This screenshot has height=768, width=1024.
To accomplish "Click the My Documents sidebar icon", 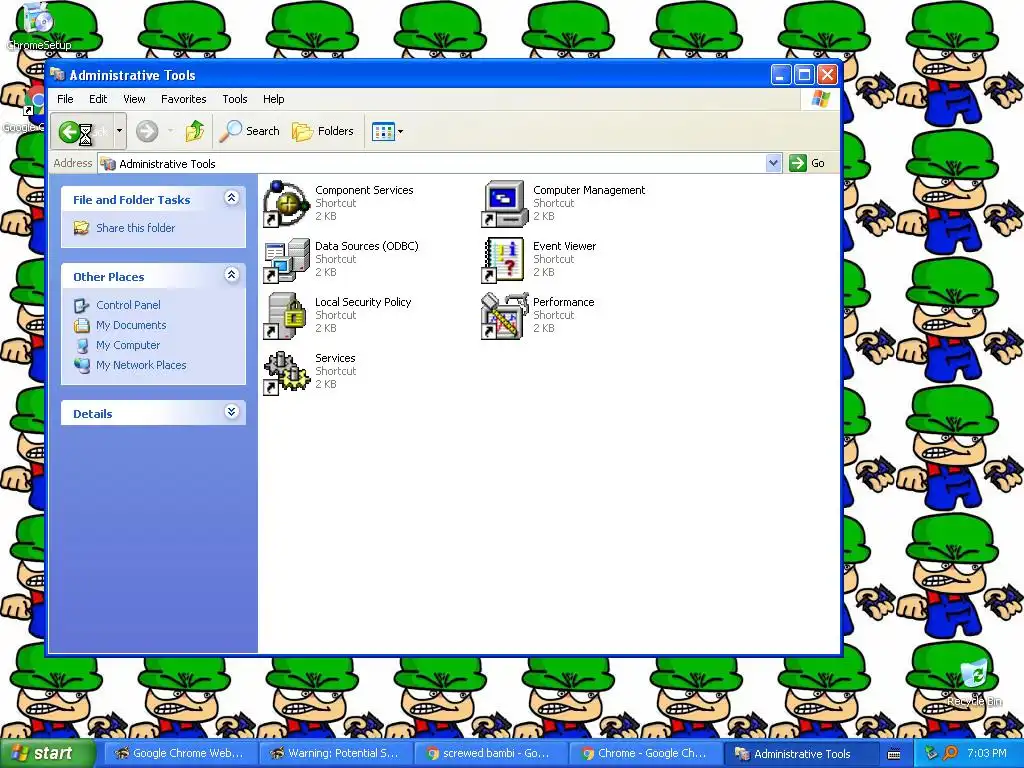I will coord(82,325).
